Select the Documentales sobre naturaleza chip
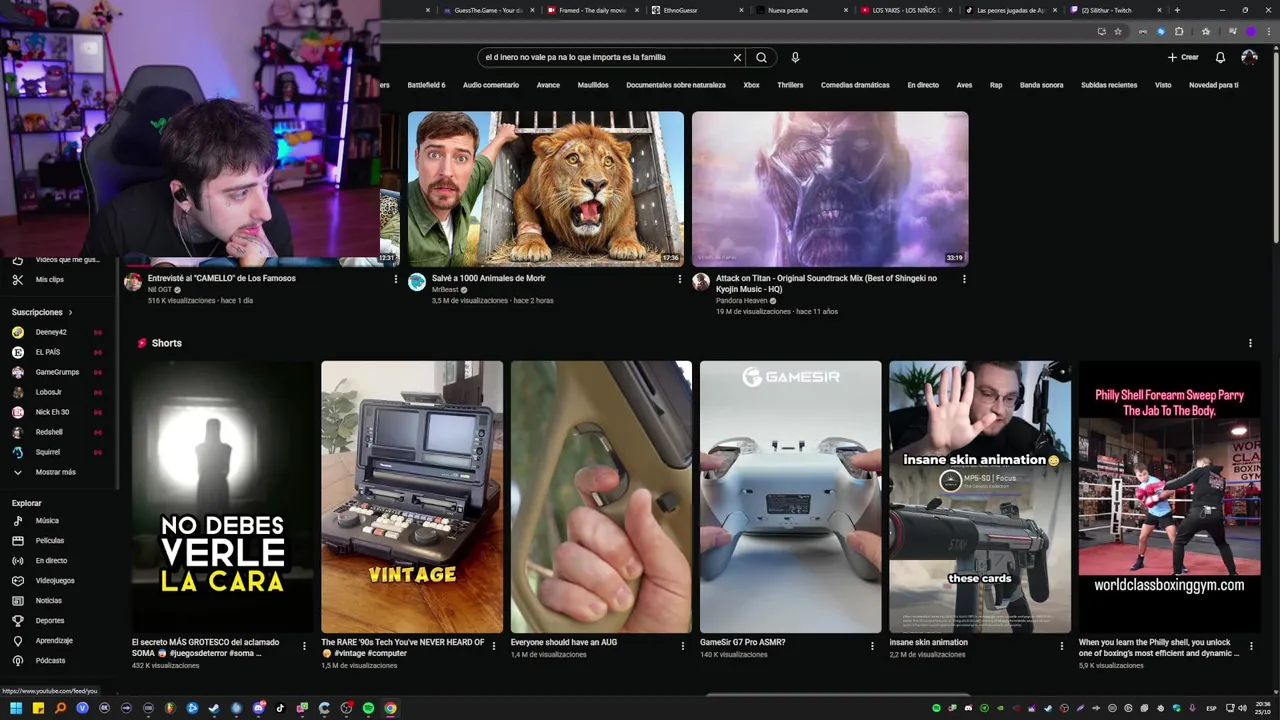 [676, 85]
